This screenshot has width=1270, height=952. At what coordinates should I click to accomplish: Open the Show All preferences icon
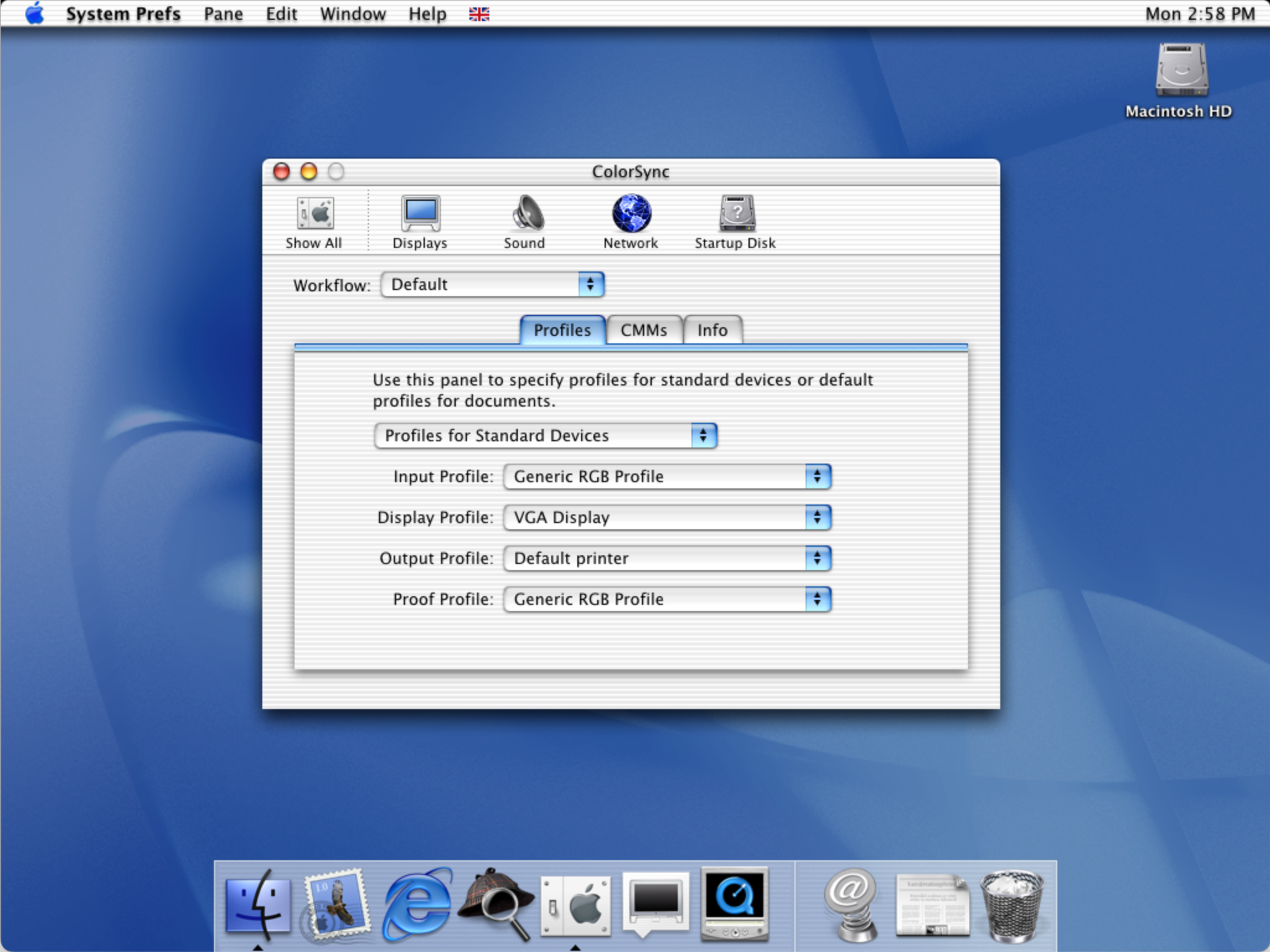314,223
